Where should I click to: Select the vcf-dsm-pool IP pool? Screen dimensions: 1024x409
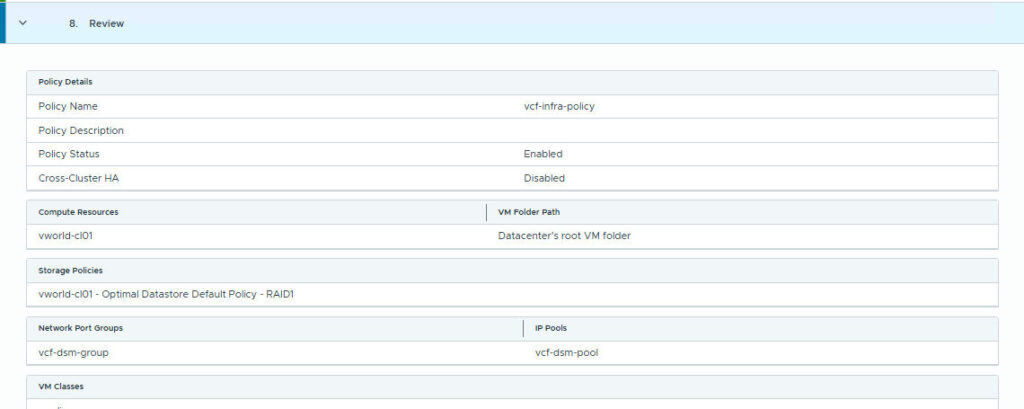pyautogui.click(x=567, y=352)
